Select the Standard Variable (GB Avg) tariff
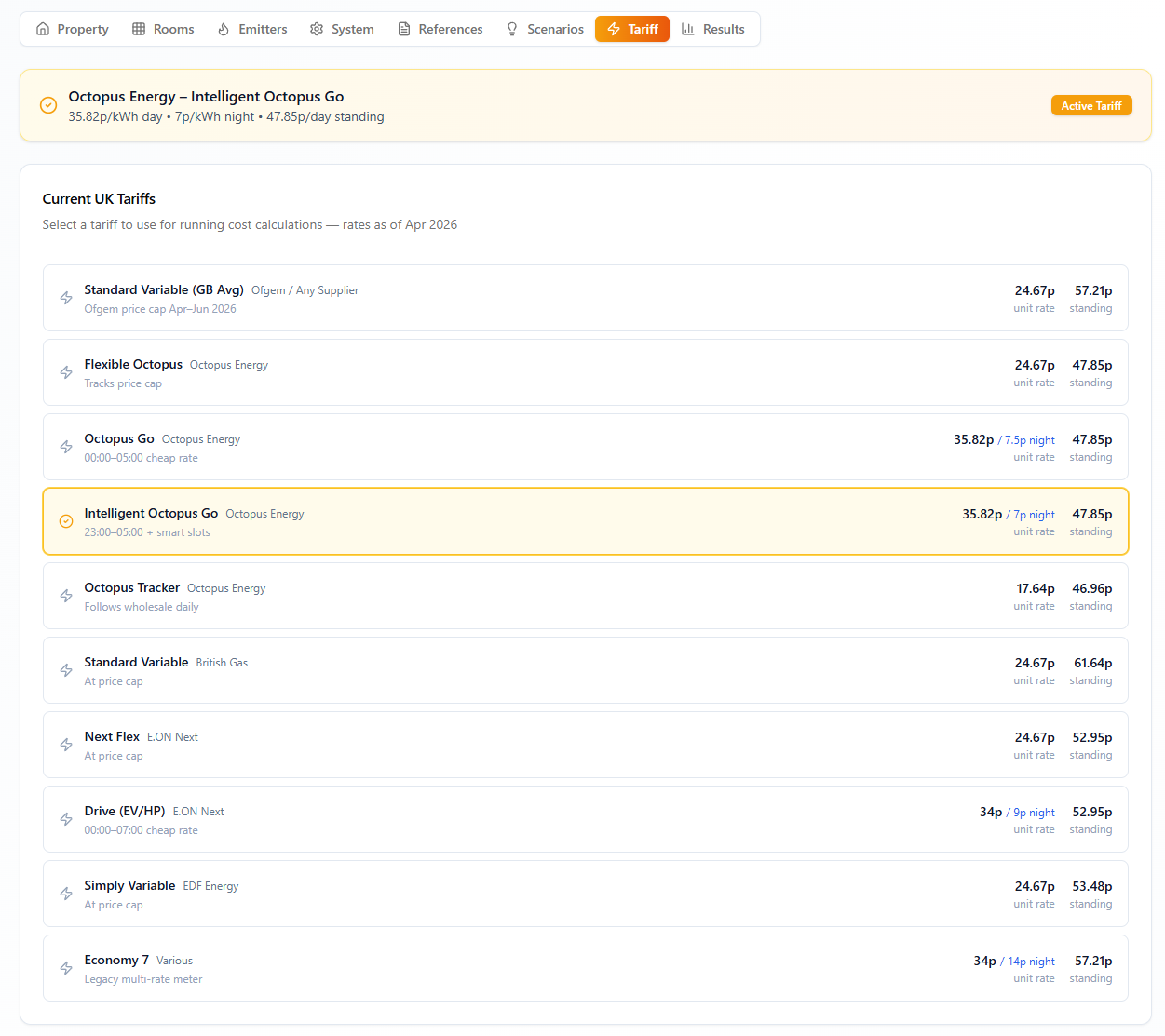Image resolution: width=1165 pixels, height=1036 pixels. pyautogui.click(x=586, y=298)
